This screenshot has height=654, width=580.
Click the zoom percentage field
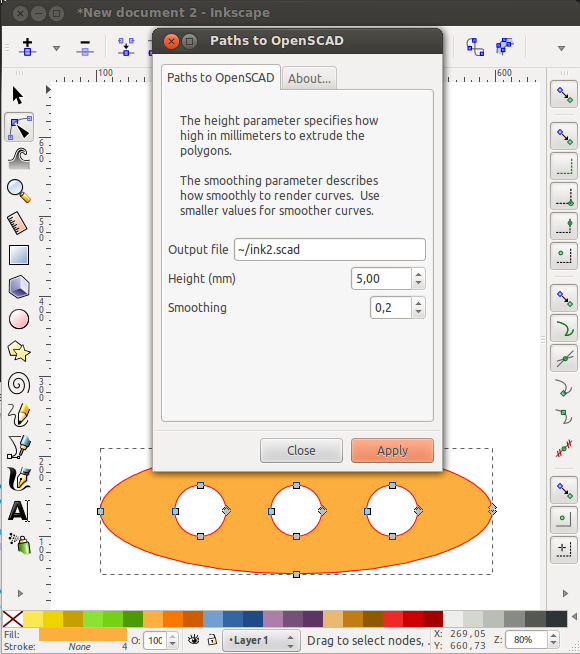point(526,639)
